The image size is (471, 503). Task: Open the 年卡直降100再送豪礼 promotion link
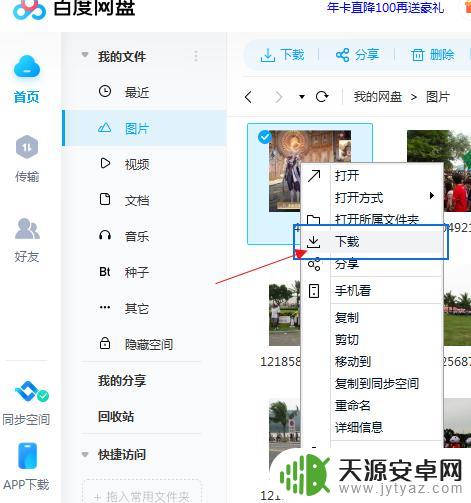[x=385, y=7]
